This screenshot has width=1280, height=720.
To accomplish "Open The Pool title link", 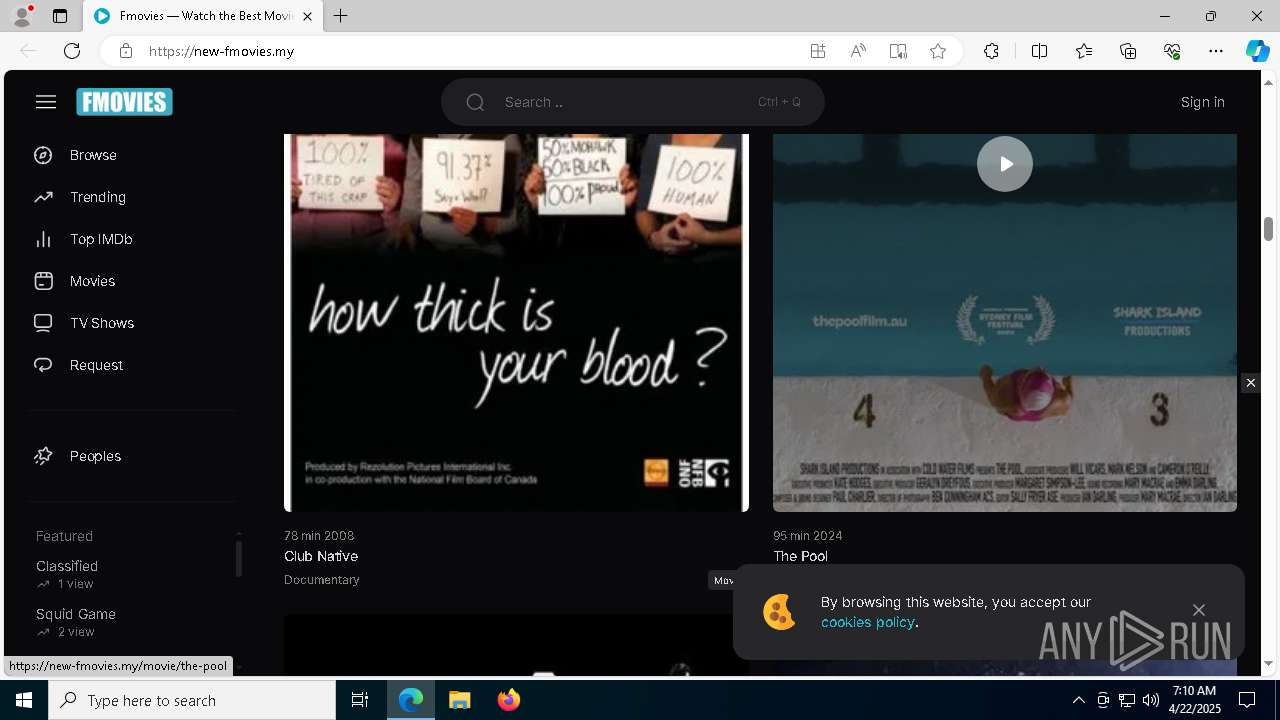I will click(800, 556).
